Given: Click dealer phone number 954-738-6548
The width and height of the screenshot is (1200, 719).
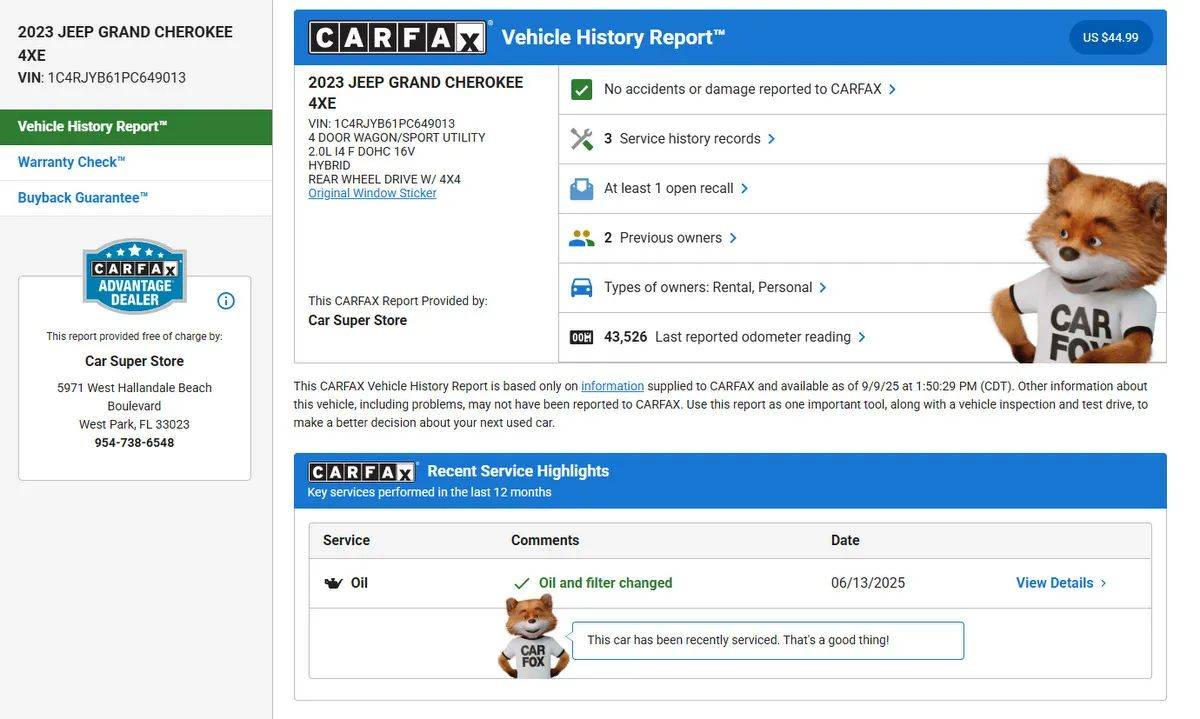Looking at the screenshot, I should point(134,443).
